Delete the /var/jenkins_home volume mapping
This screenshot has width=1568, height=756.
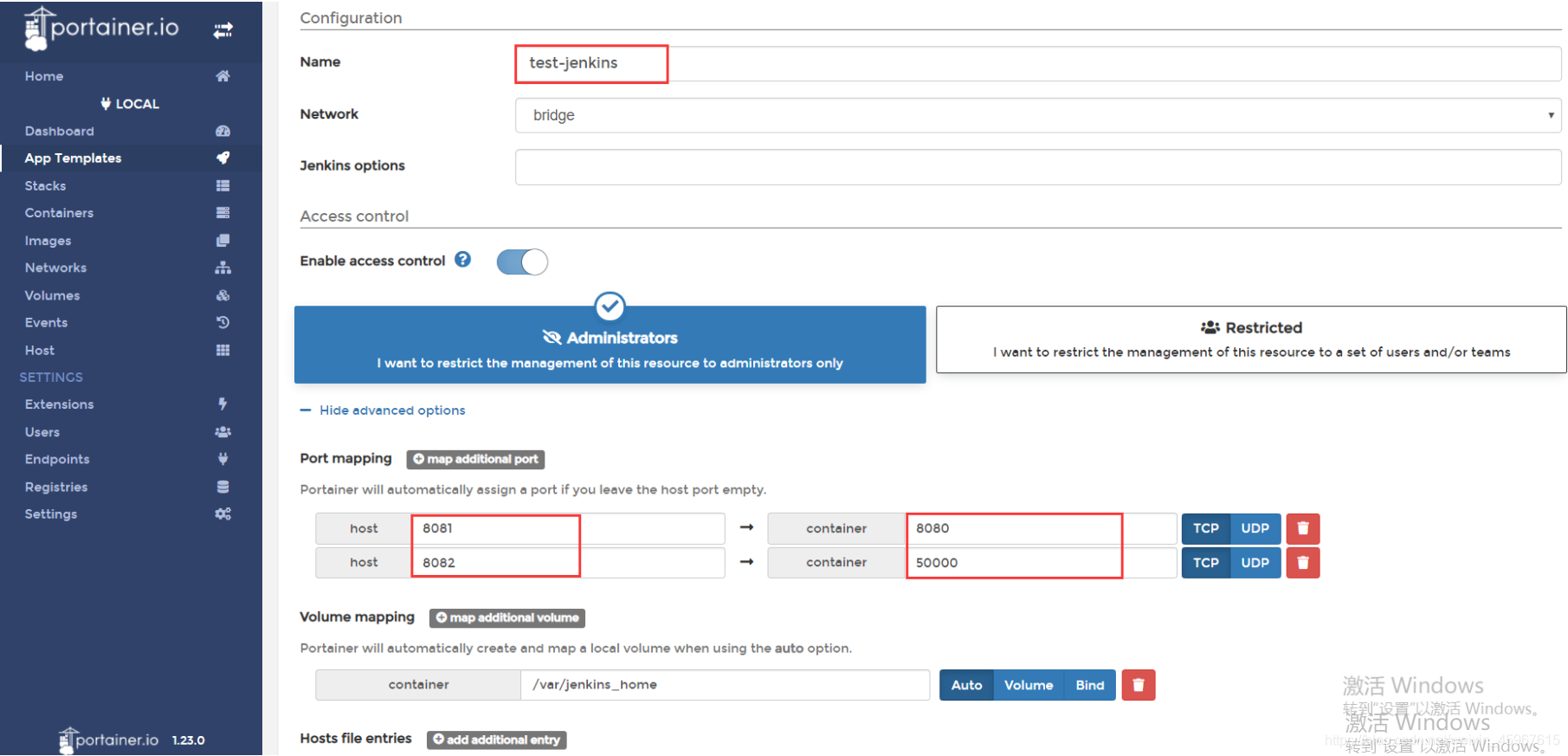coord(1138,685)
